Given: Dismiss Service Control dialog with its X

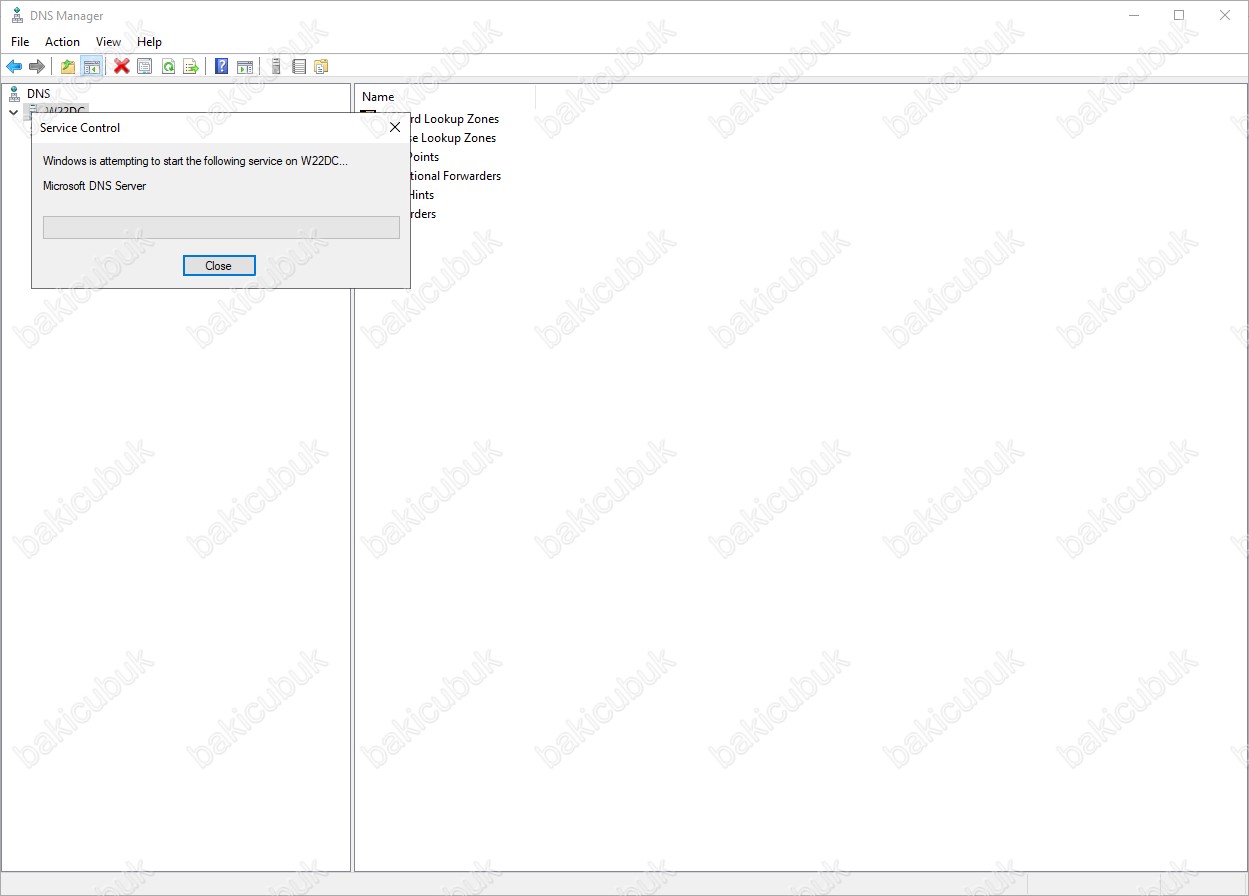Looking at the screenshot, I should coord(395,128).
